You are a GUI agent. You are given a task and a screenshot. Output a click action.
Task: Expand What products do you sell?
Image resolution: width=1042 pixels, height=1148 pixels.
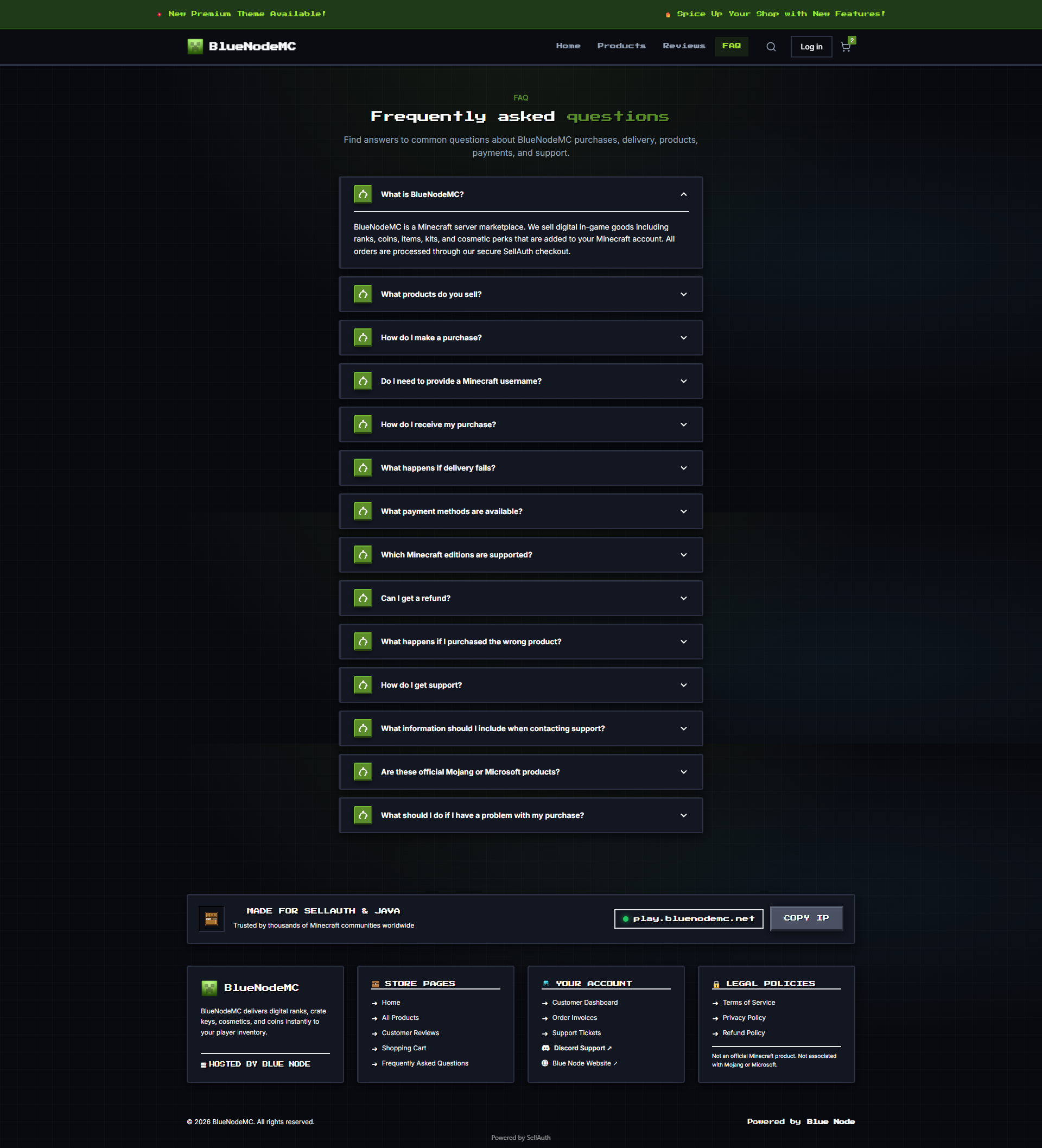520,294
